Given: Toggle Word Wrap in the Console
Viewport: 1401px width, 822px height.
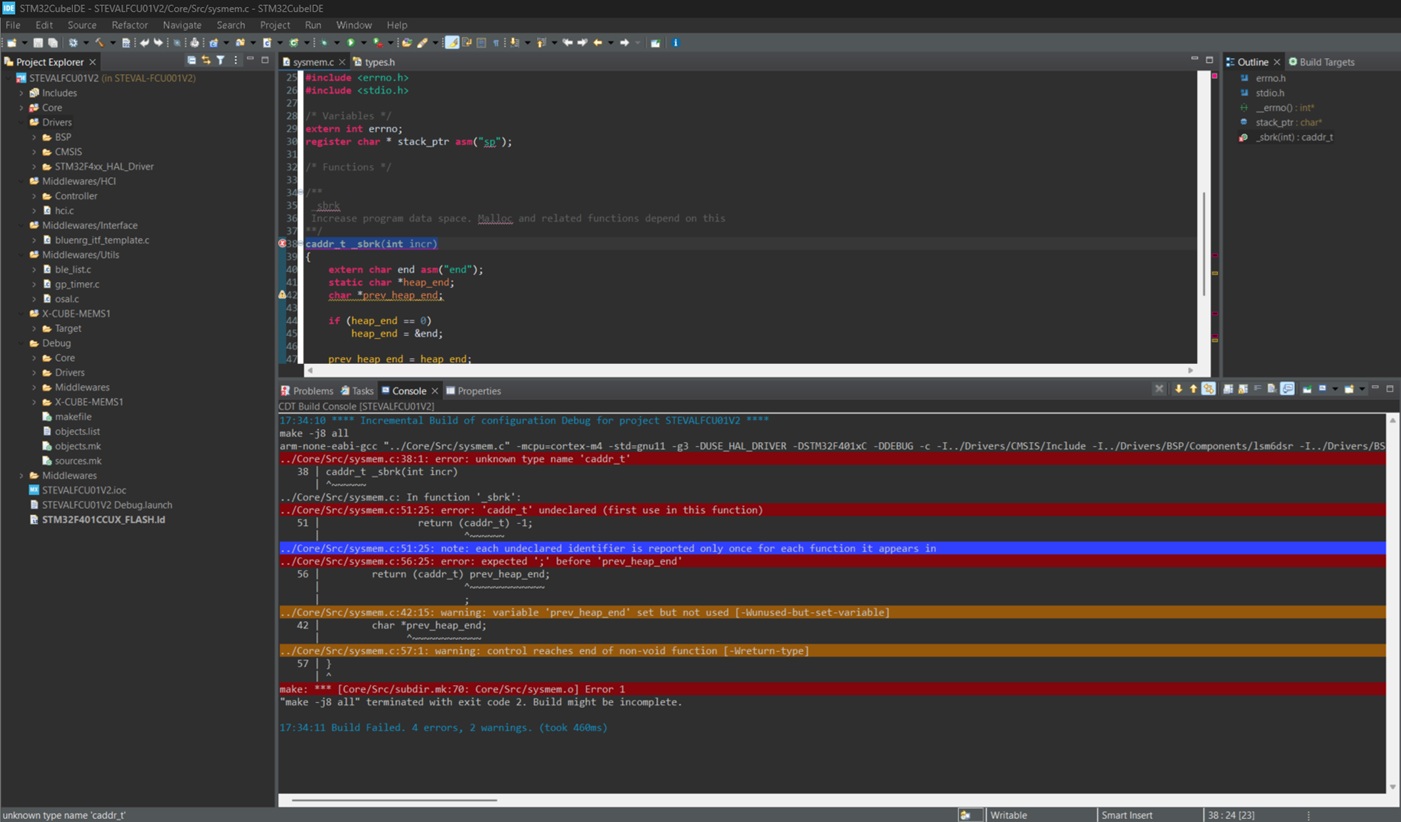Looking at the screenshot, I should 1257,390.
